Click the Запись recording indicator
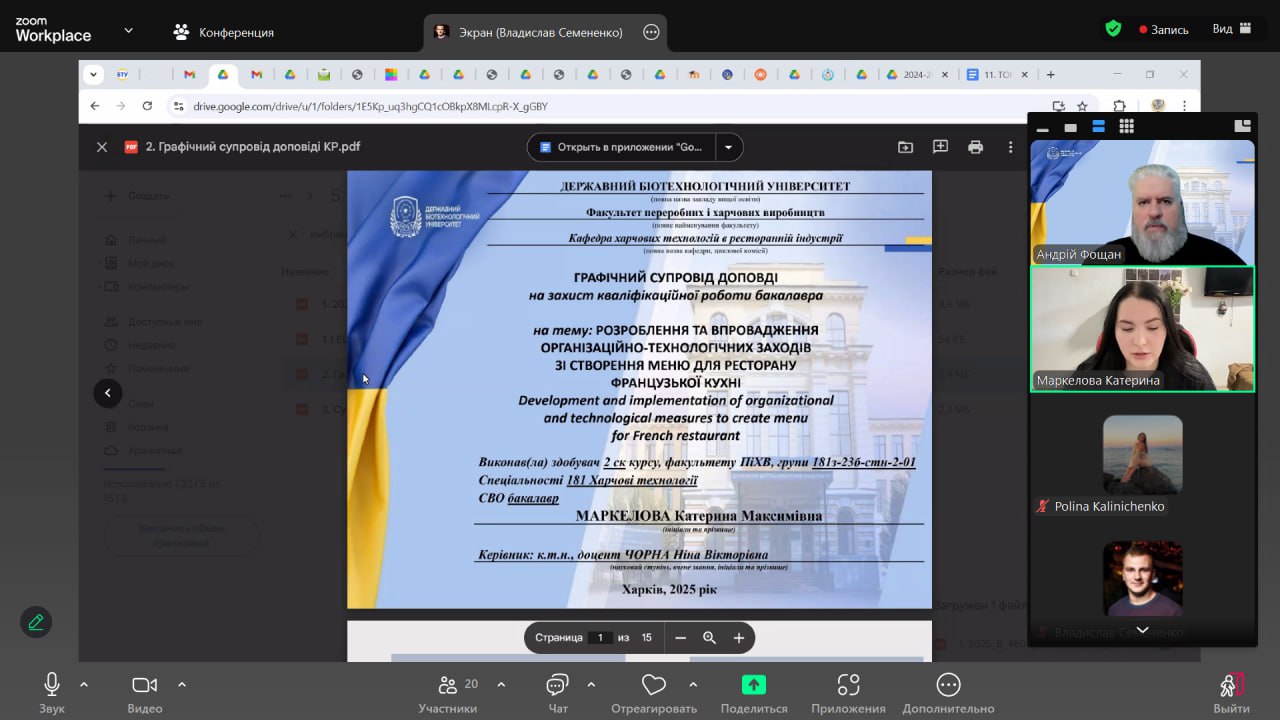This screenshot has width=1280, height=720. (x=1164, y=30)
